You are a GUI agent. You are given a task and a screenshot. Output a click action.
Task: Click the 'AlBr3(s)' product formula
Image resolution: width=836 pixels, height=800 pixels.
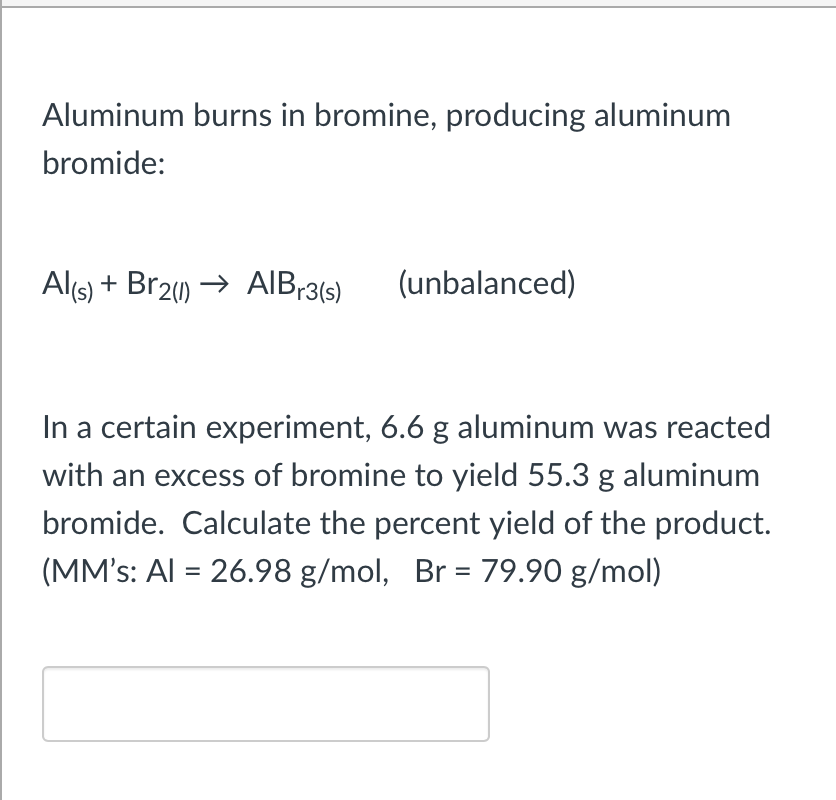(293, 283)
